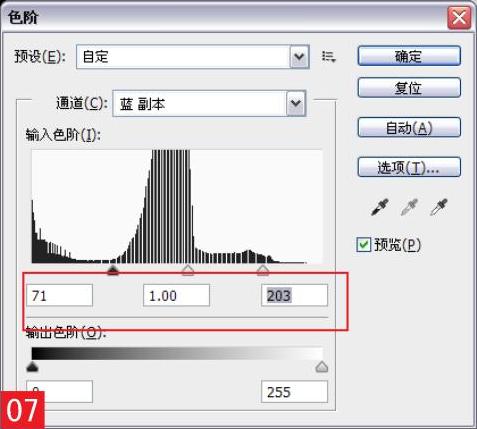The height and width of the screenshot is (429, 477).
Task: Click the input shadow slider triangle
Action: (113, 270)
